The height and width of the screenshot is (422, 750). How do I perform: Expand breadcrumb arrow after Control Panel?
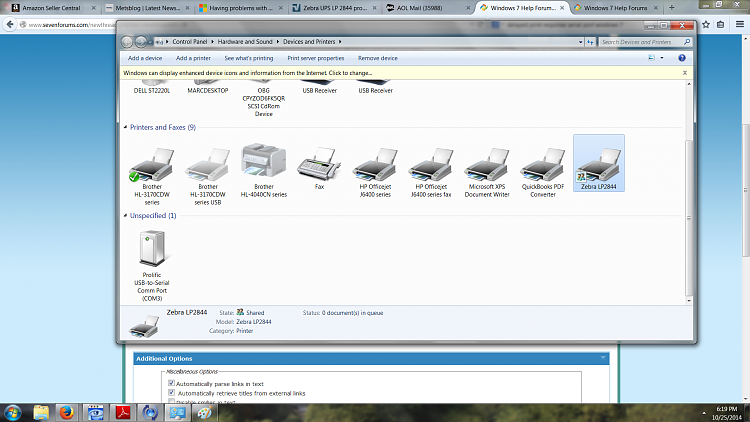212,42
